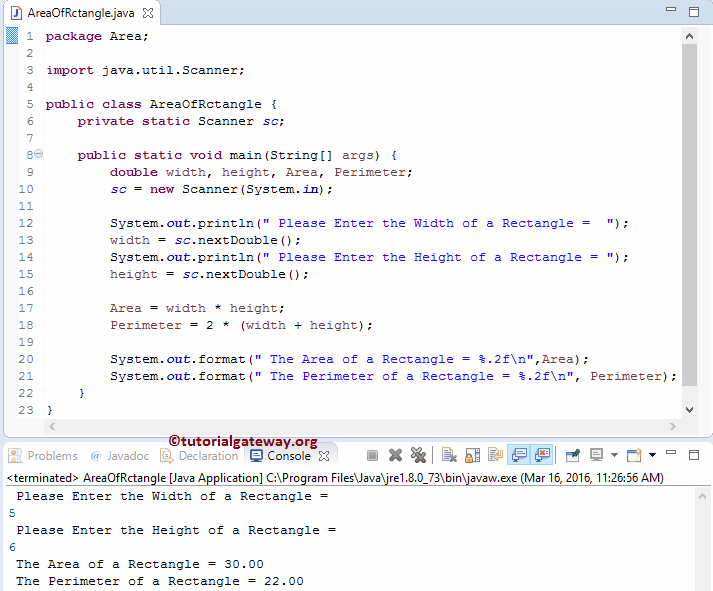This screenshot has width=713, height=591.
Task: Click the Open Console icon
Action: pos(634,455)
